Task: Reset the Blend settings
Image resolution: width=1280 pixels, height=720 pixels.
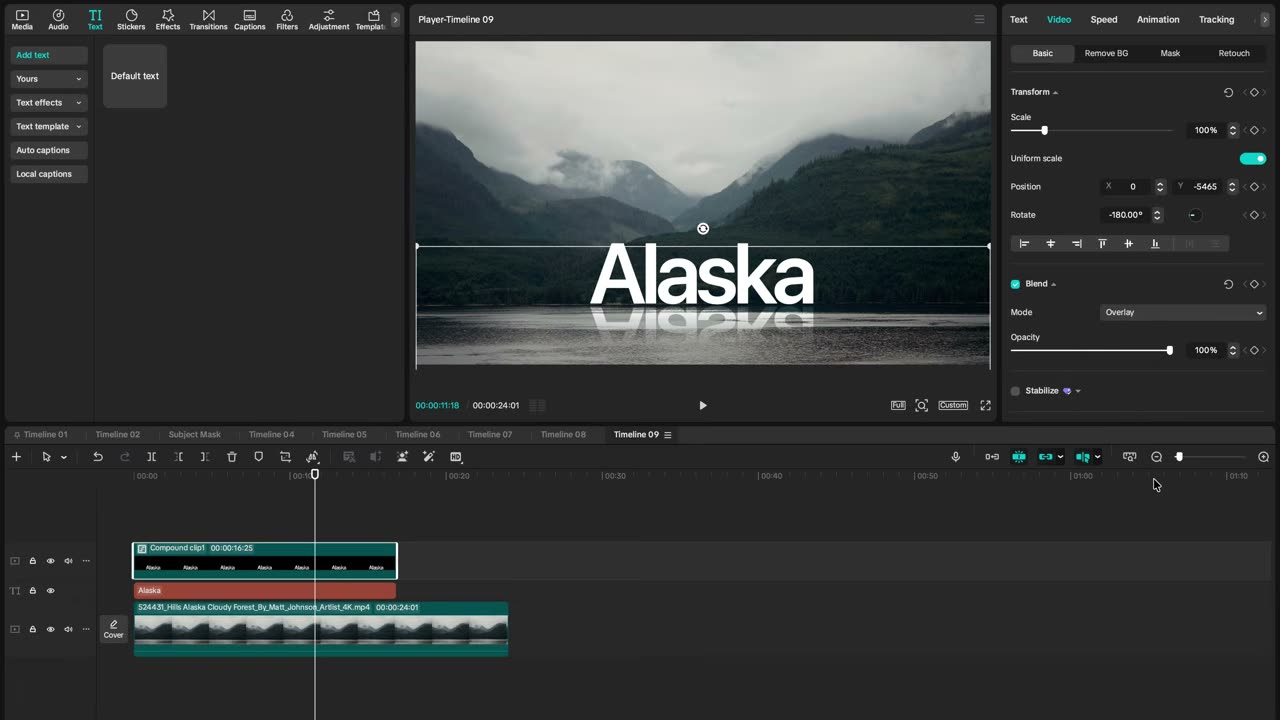Action: click(x=1228, y=284)
